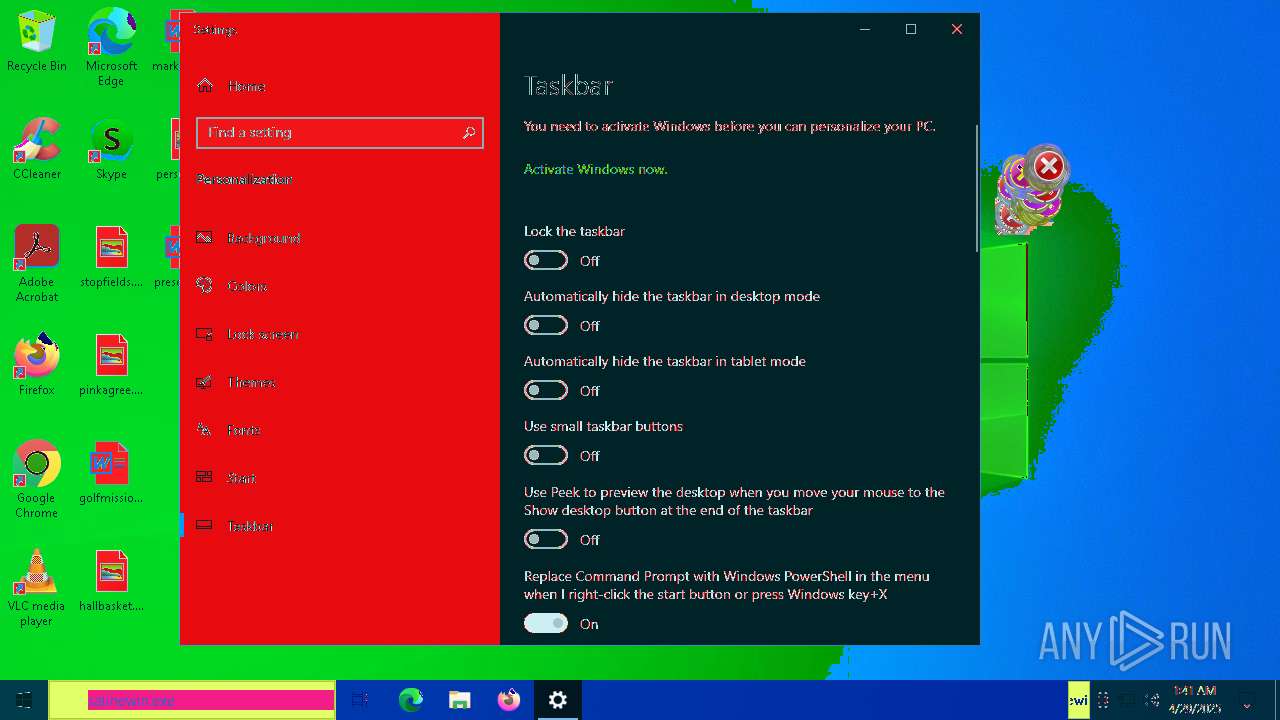Open Start settings page
The height and width of the screenshot is (720, 1280).
click(x=340, y=478)
